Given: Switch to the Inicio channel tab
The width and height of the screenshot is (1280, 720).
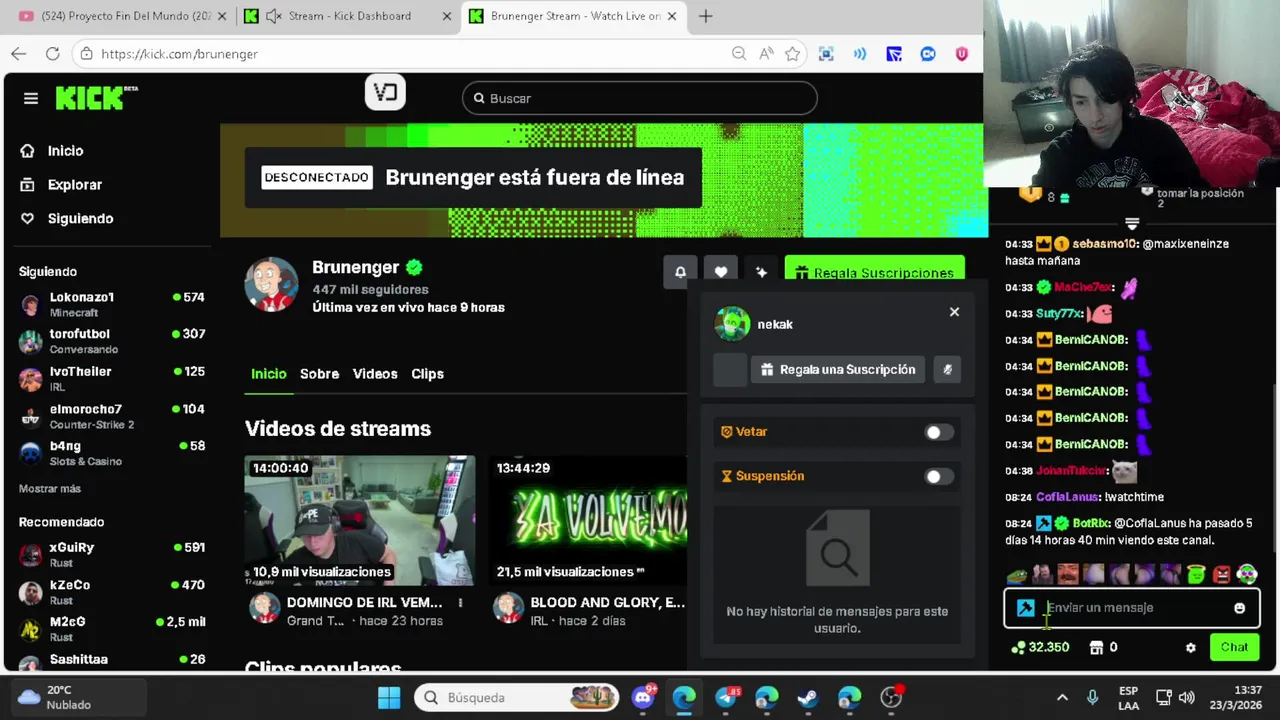Looking at the screenshot, I should tap(268, 374).
